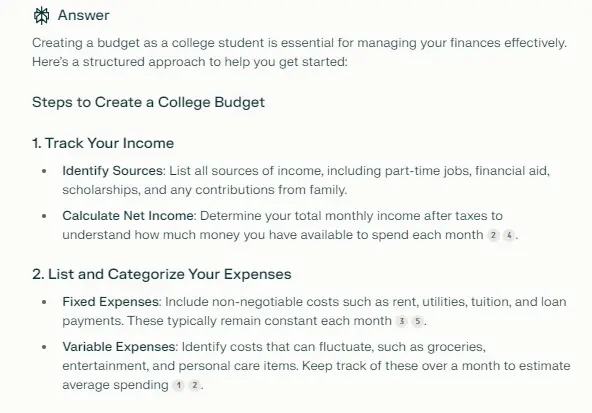Viewport: 592px width, 413px height.
Task: Click the bold 'Fixed Expenses' term
Action: (x=111, y=302)
